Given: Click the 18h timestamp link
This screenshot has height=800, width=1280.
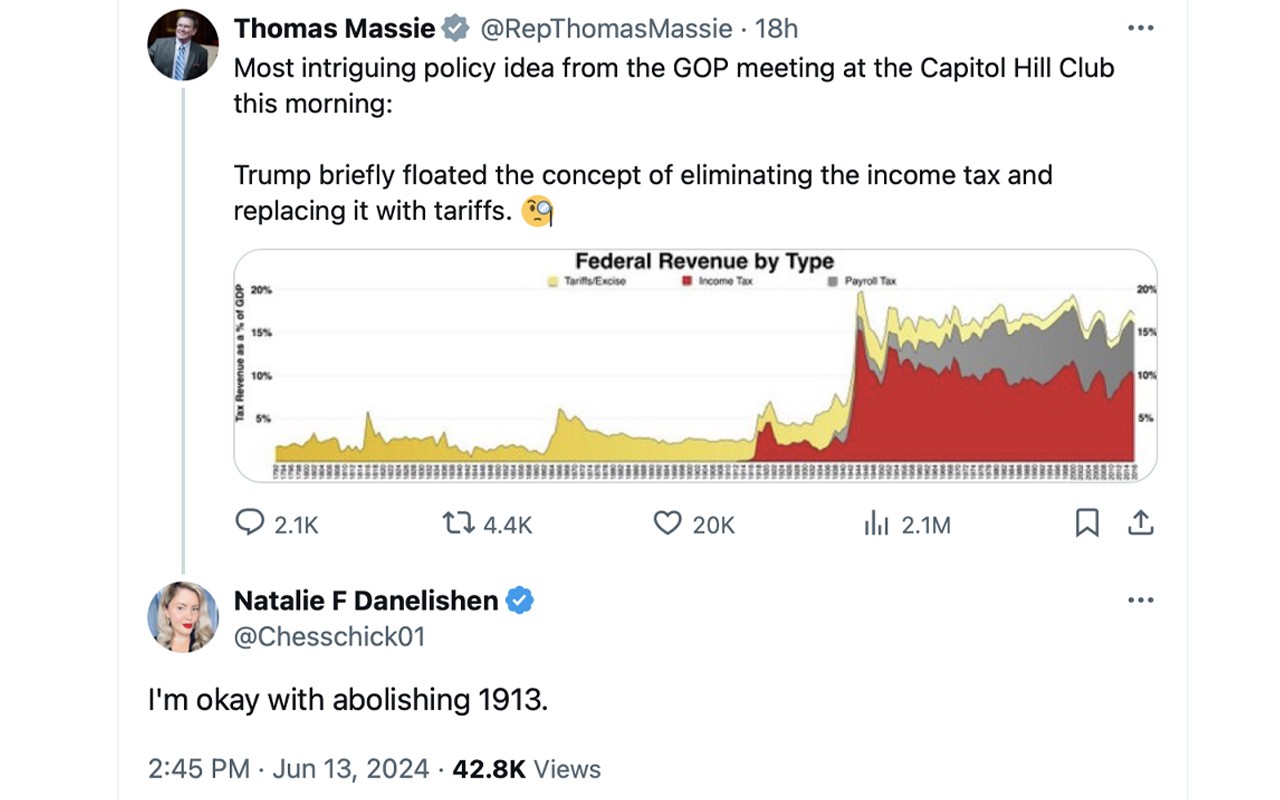Looking at the screenshot, I should 777,29.
